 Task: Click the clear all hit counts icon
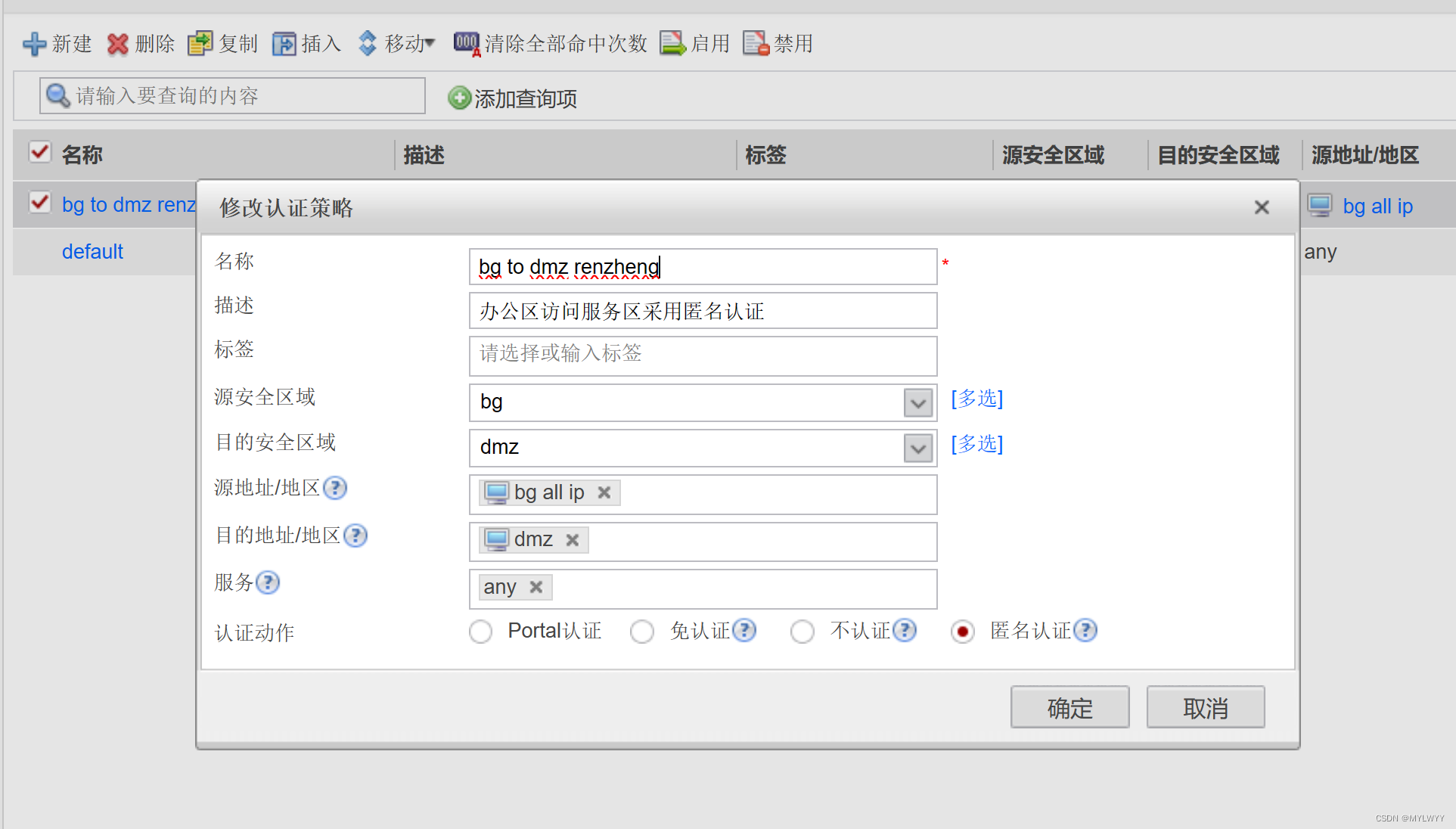coord(466,44)
